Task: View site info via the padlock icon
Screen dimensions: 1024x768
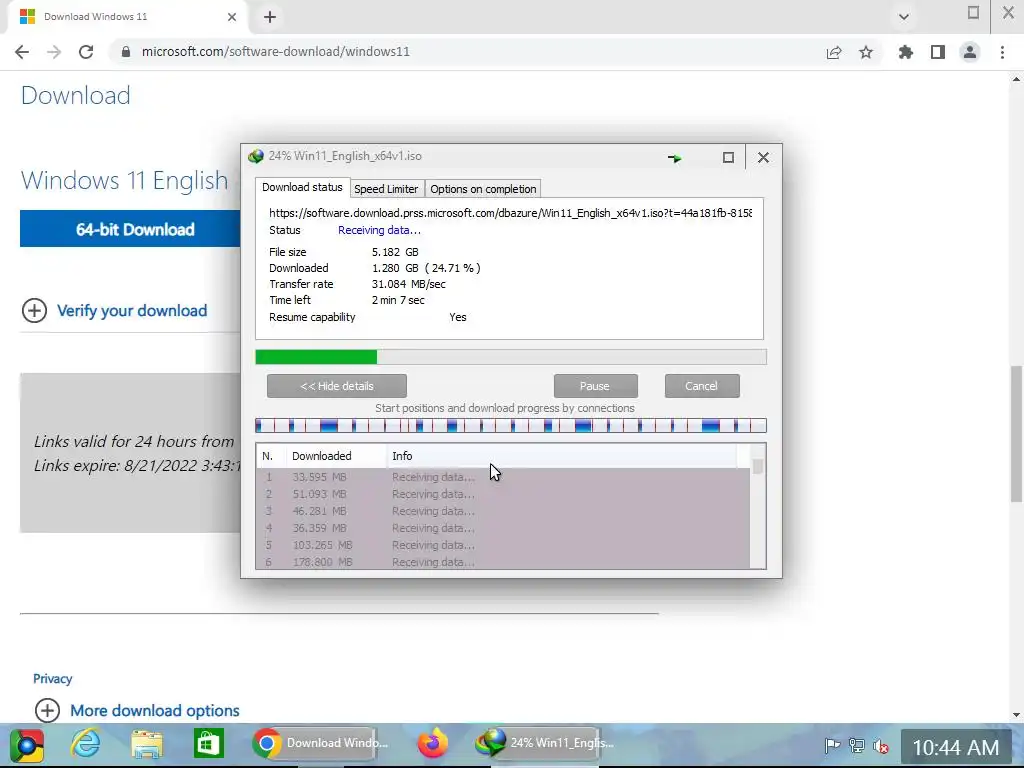Action: pyautogui.click(x=126, y=52)
